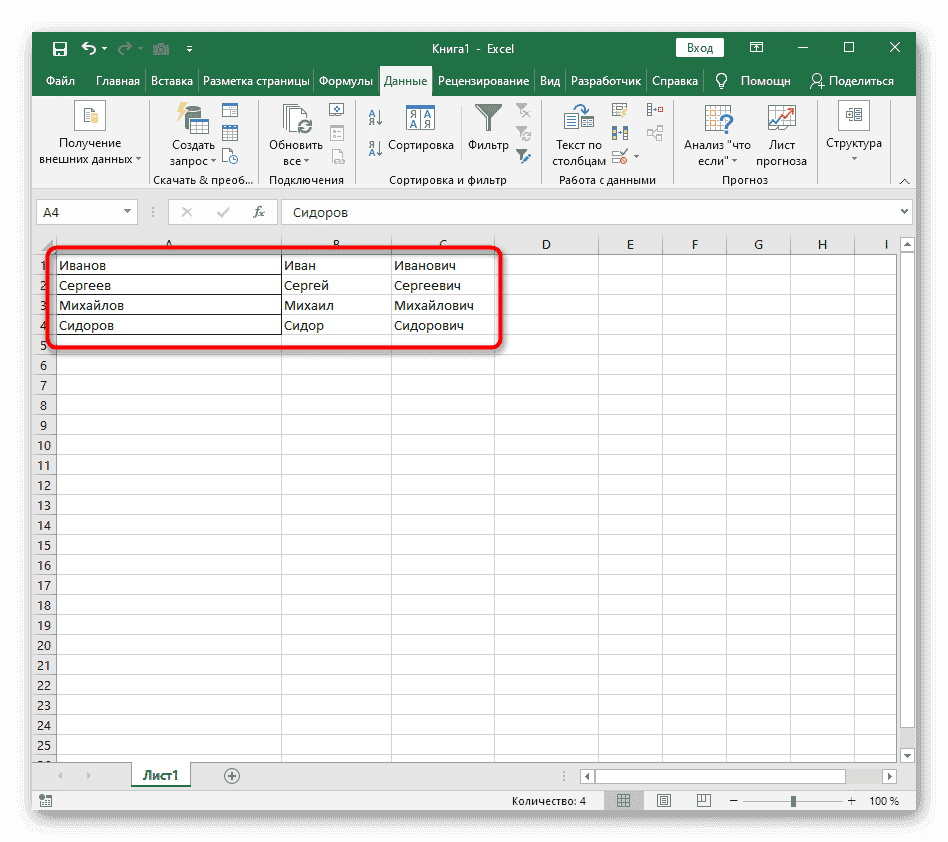Click the Sign in (Вход) button
Image resolution: width=948 pixels, height=842 pixels.
(x=700, y=48)
